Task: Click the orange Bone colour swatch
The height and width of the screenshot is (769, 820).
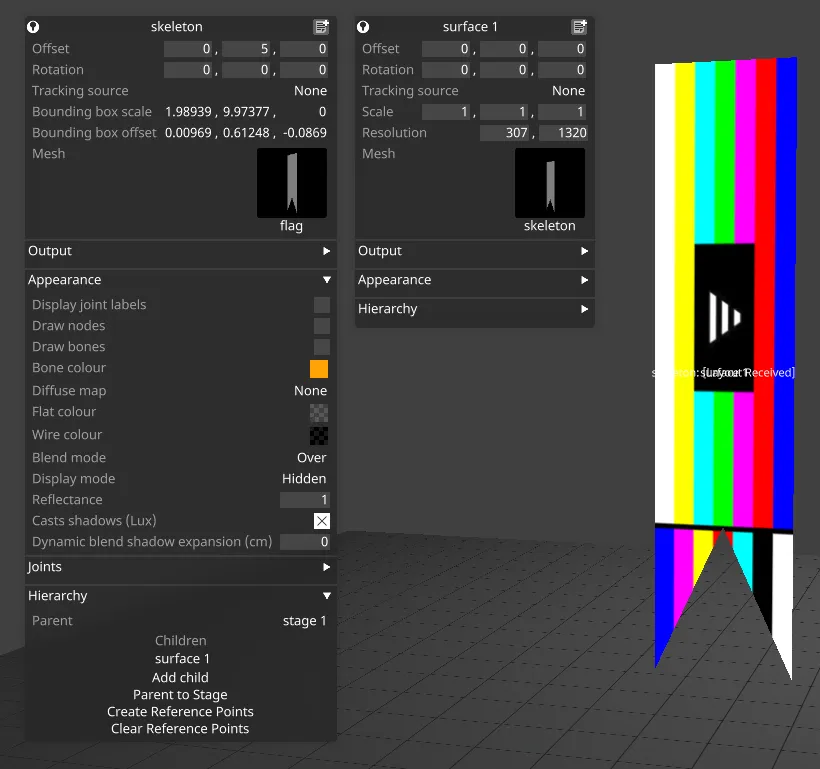Action: coord(321,368)
